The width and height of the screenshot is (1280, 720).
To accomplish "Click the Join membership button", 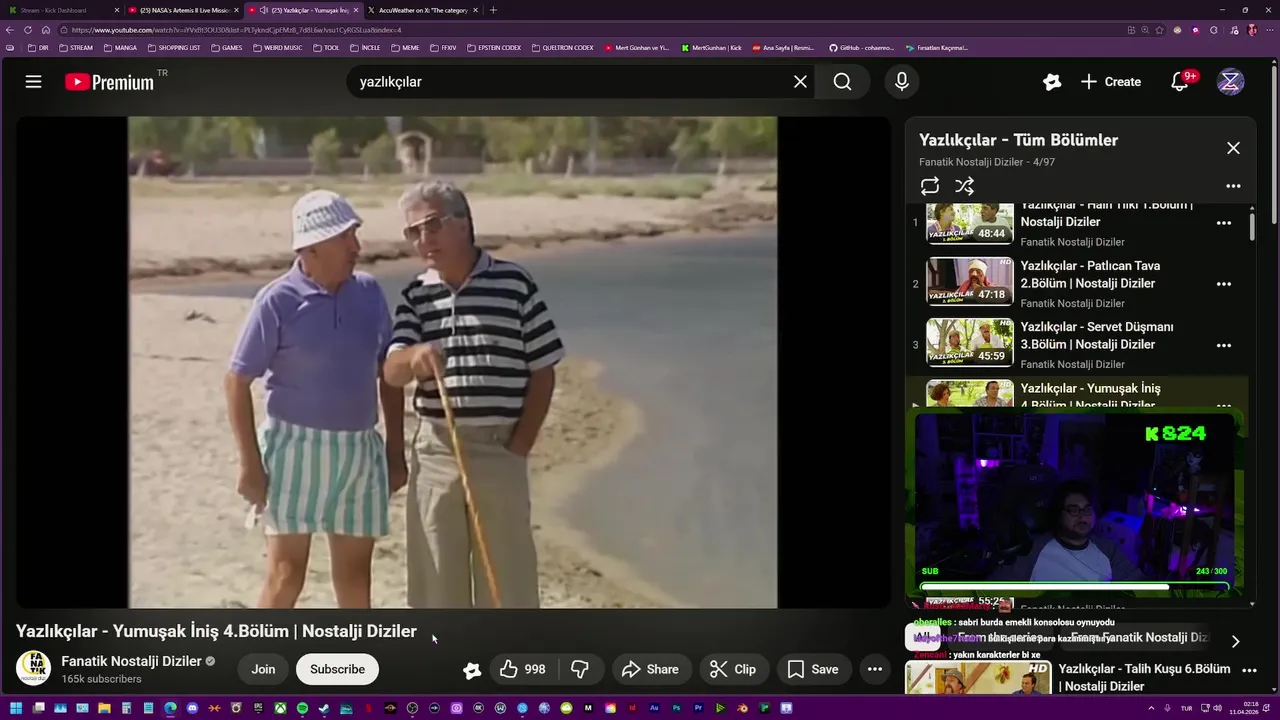I will [263, 669].
